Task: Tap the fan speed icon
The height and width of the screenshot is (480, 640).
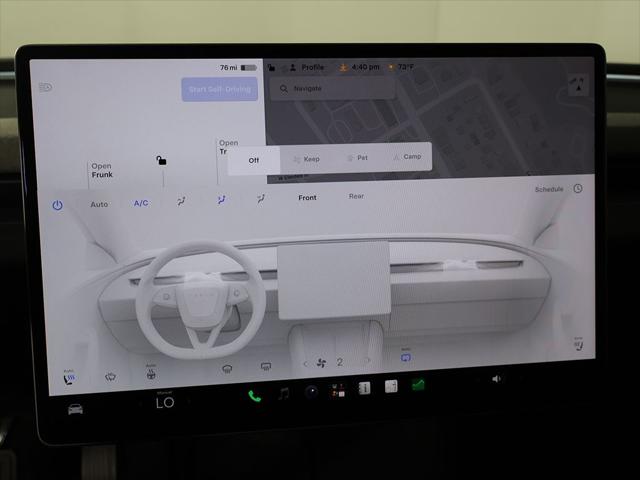Action: (321, 363)
